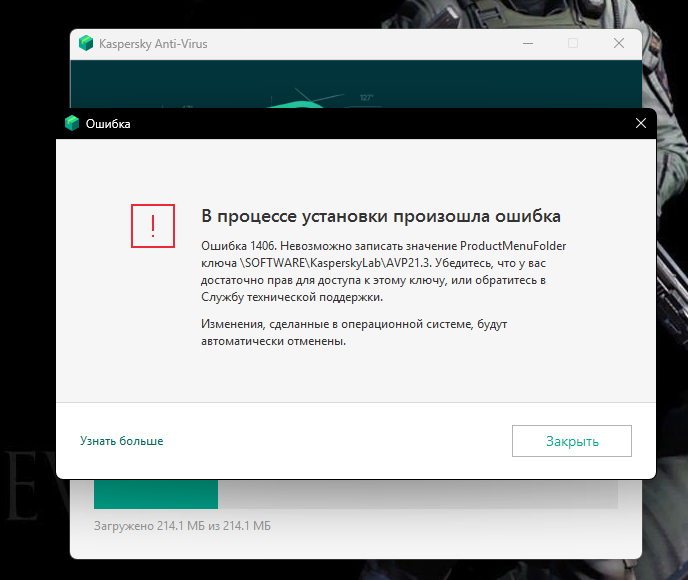688x580 pixels.
Task: Click the Kaspersky Anti-Virus title text
Action: click(153, 44)
